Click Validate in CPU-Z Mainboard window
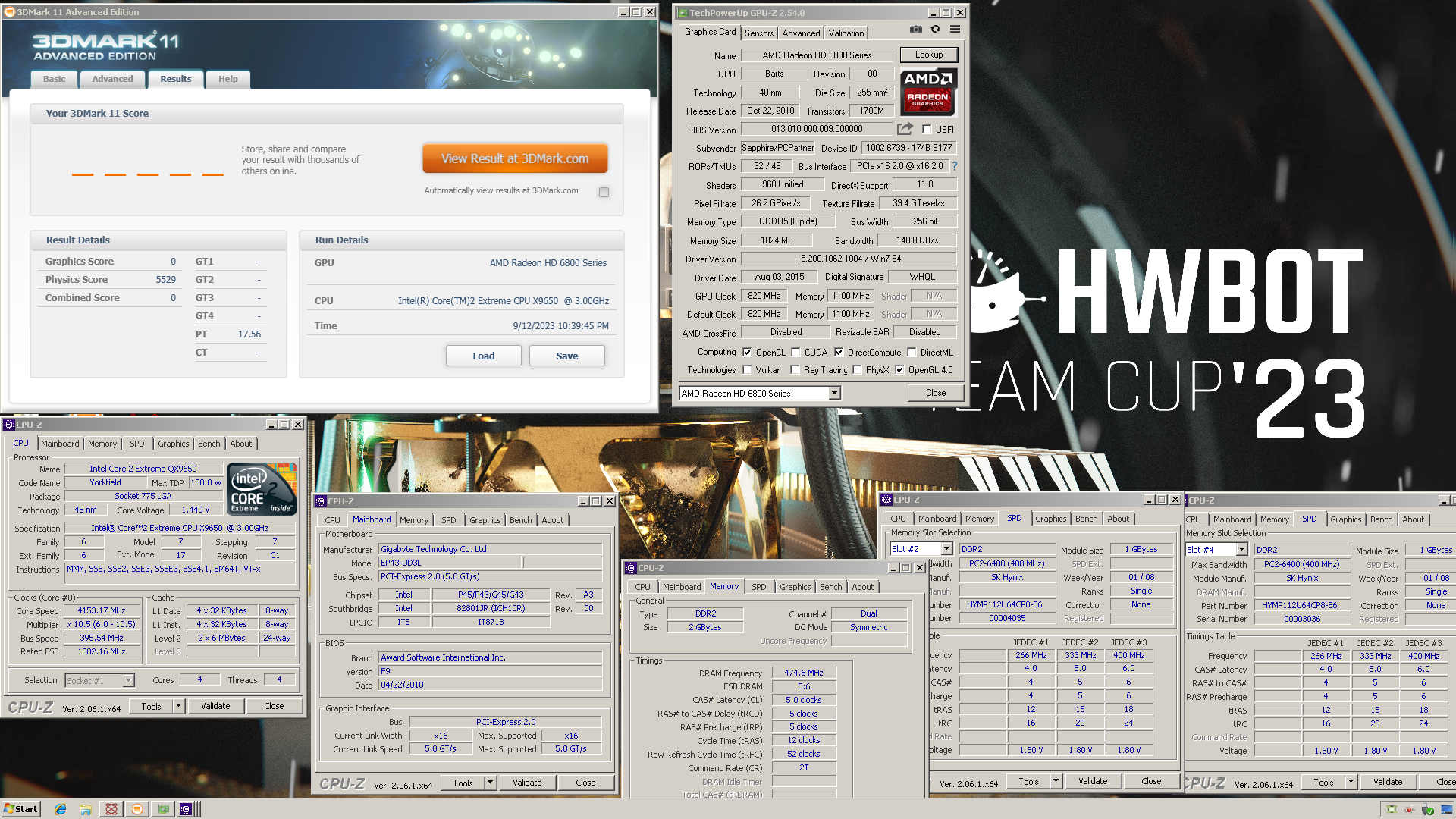The height and width of the screenshot is (819, 1456). pyautogui.click(x=527, y=783)
